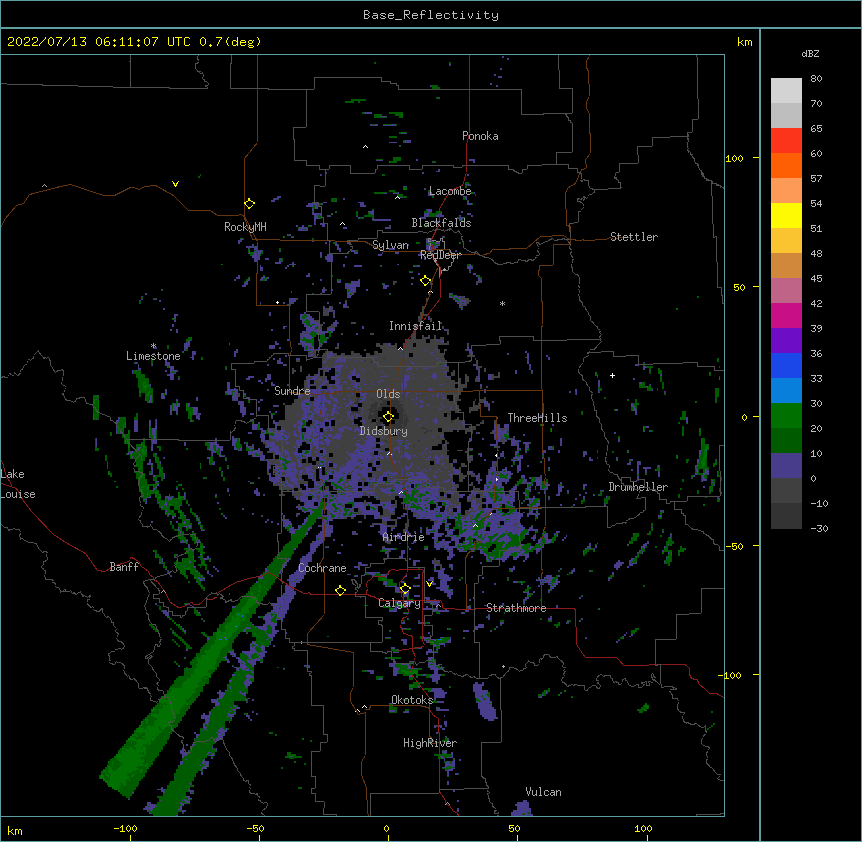862x842 pixels.
Task: Click the Stettler label
Action: [x=634, y=237]
